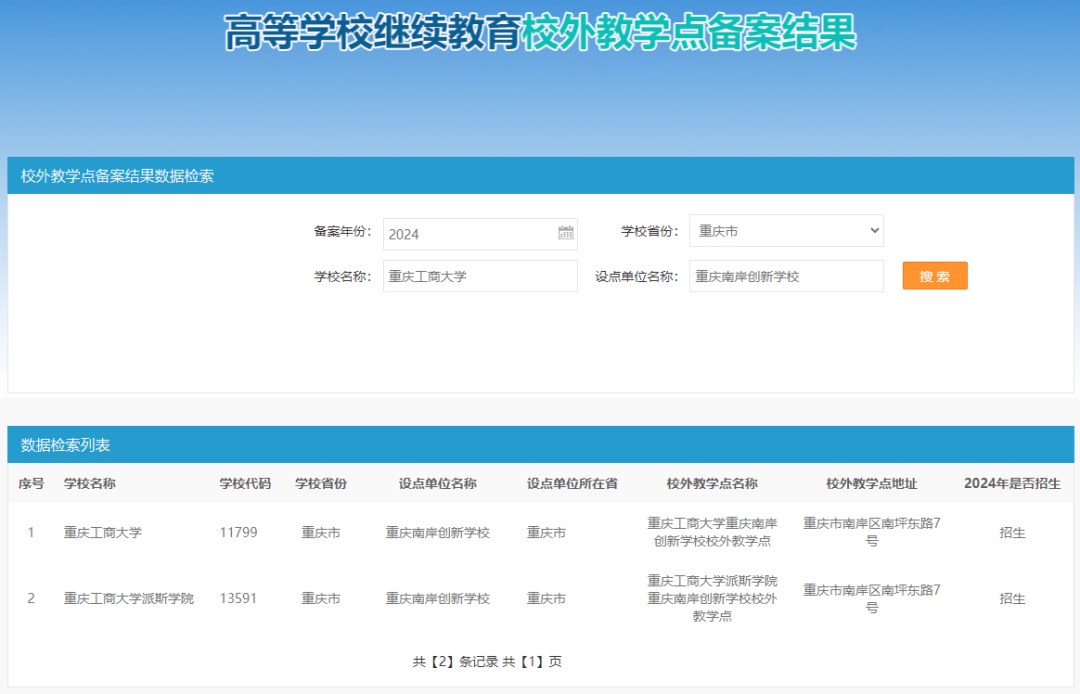Expand the 学校省份 dropdown showing 重庆市
The height and width of the screenshot is (694, 1080).
tap(786, 231)
